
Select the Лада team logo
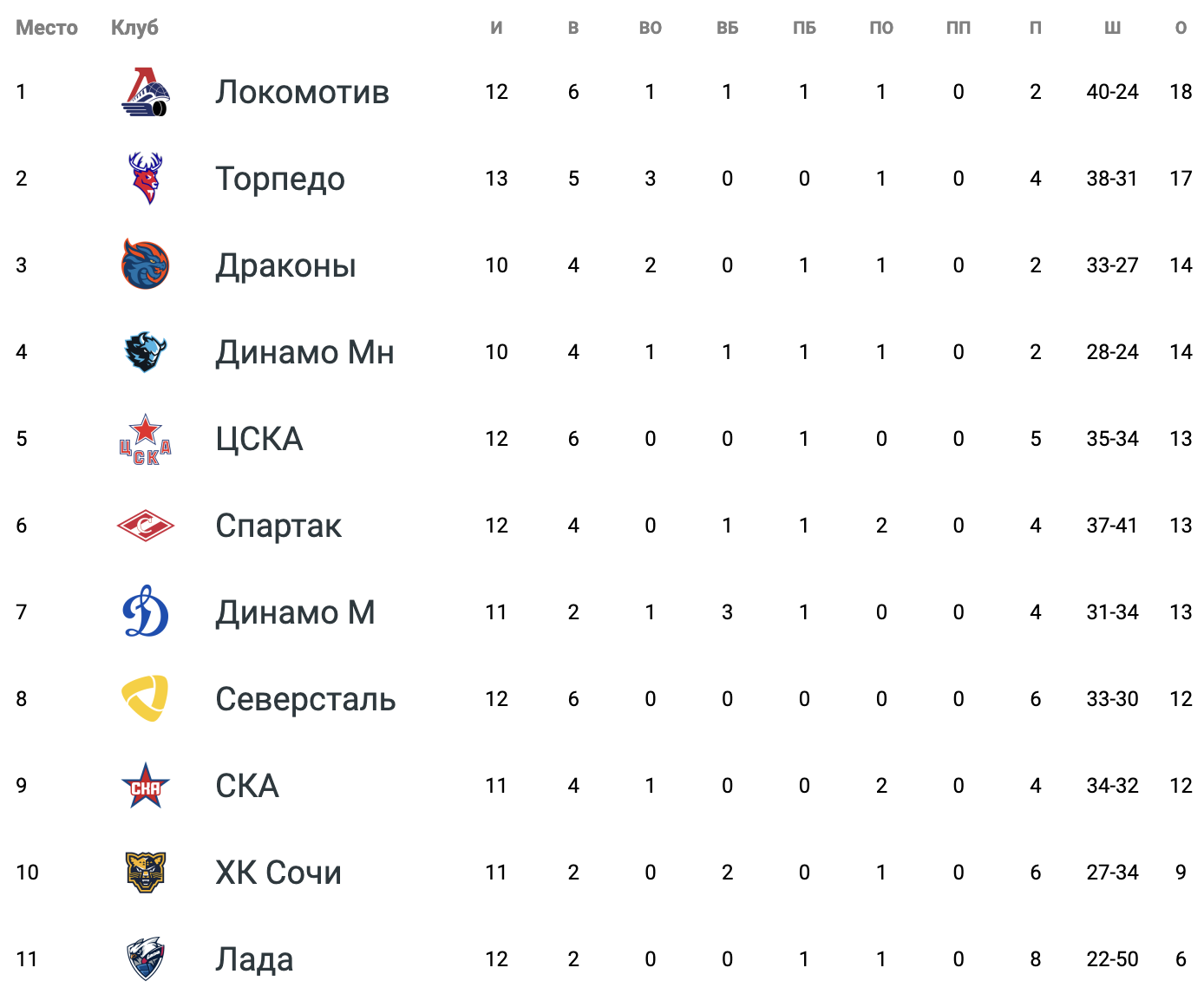tap(145, 958)
